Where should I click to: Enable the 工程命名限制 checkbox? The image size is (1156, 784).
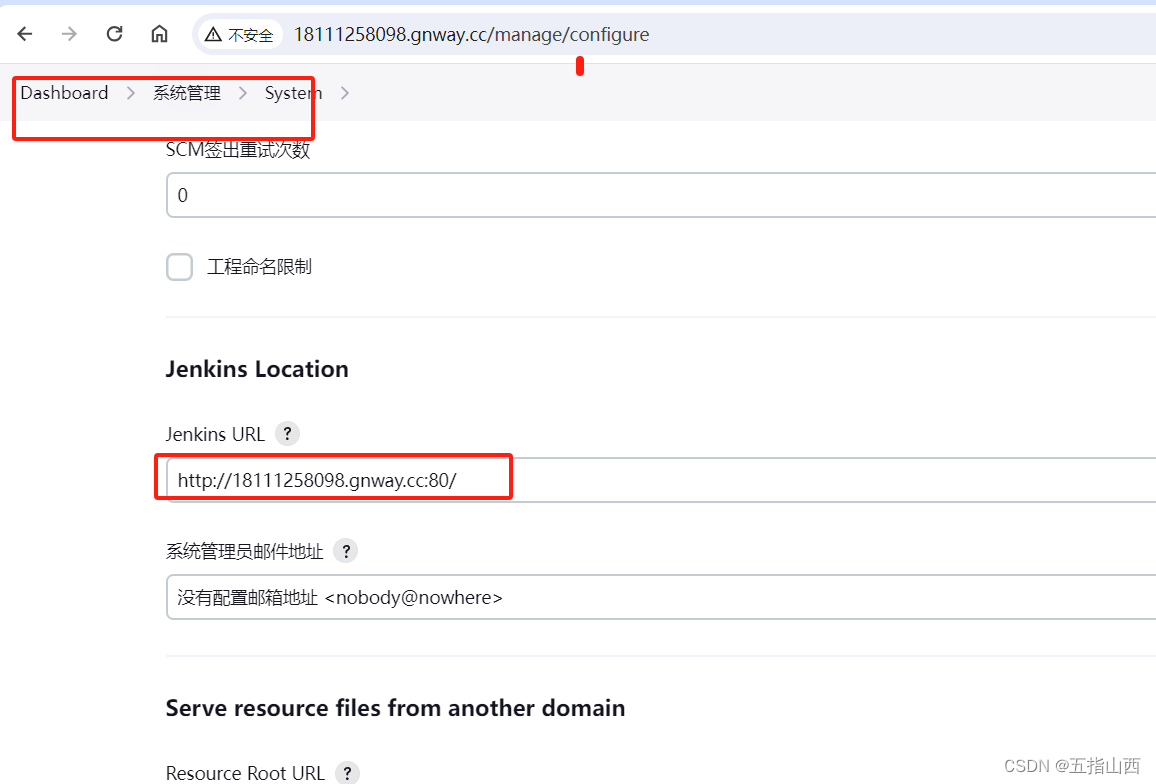(179, 267)
